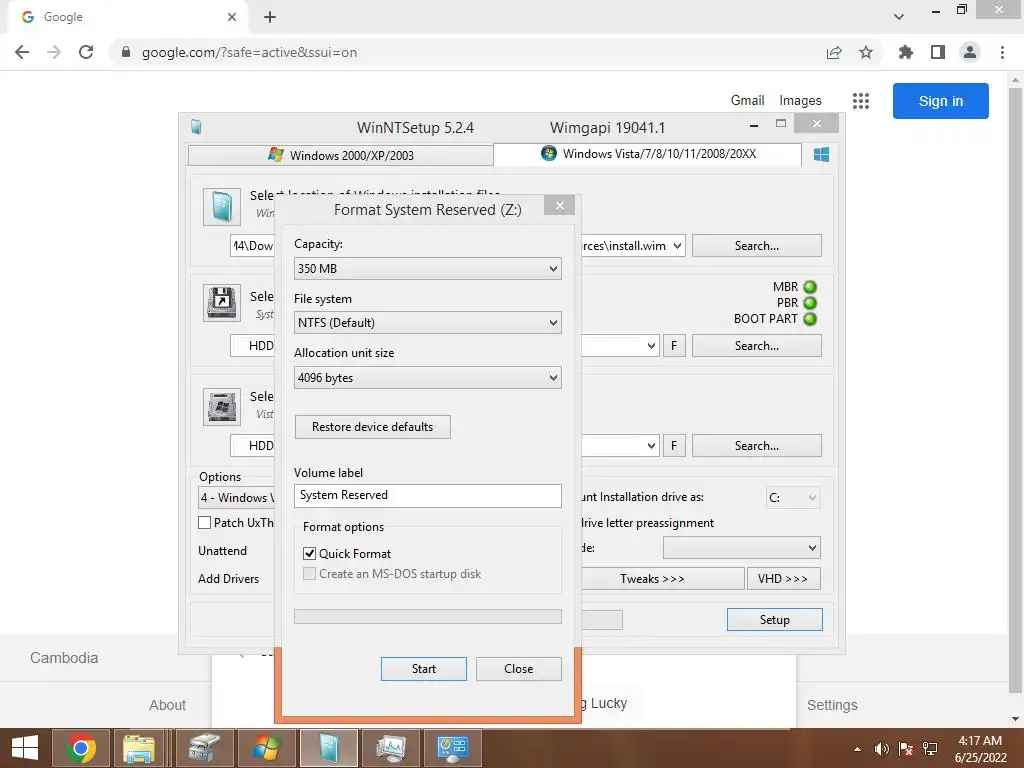Open Chrome from the taskbar
The height and width of the screenshot is (768, 1024).
pos(81,748)
